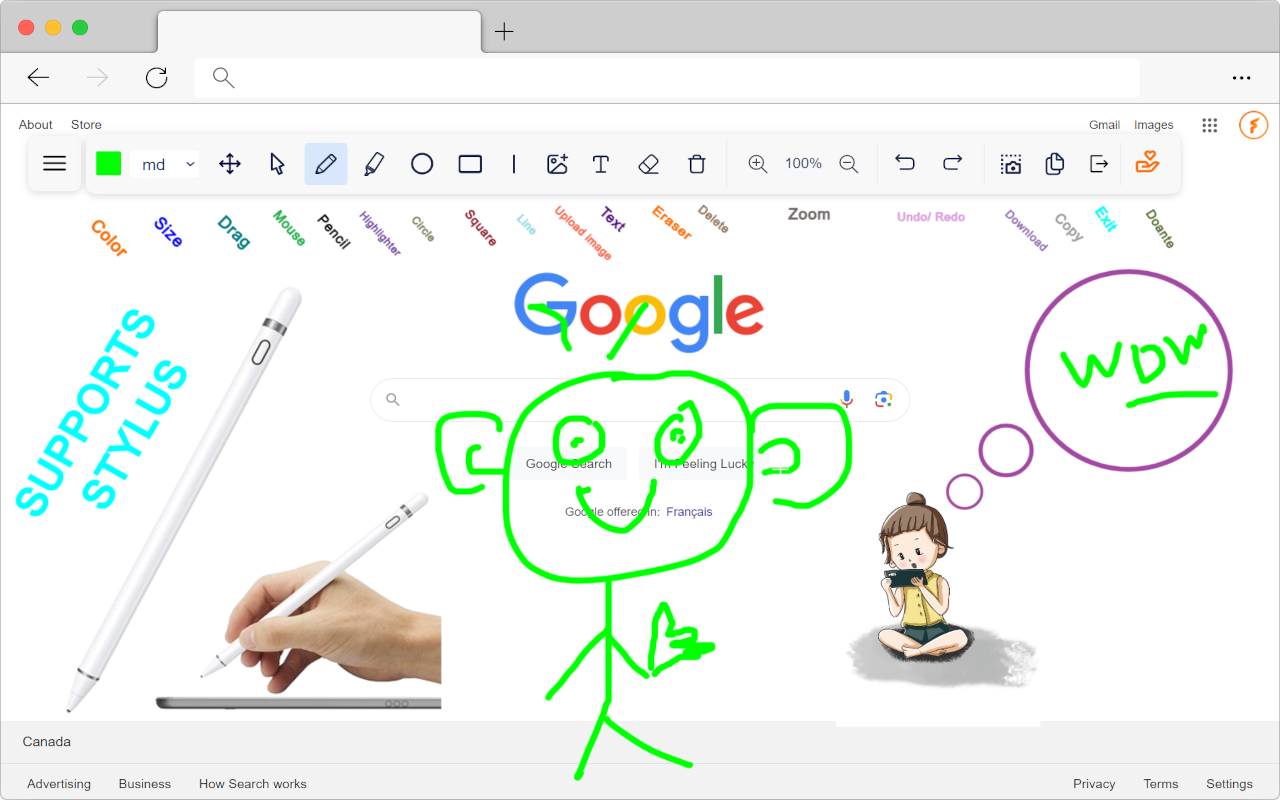Open the hamburger menu in drawing toolbar
Image resolution: width=1280 pixels, height=800 pixels.
[55, 164]
